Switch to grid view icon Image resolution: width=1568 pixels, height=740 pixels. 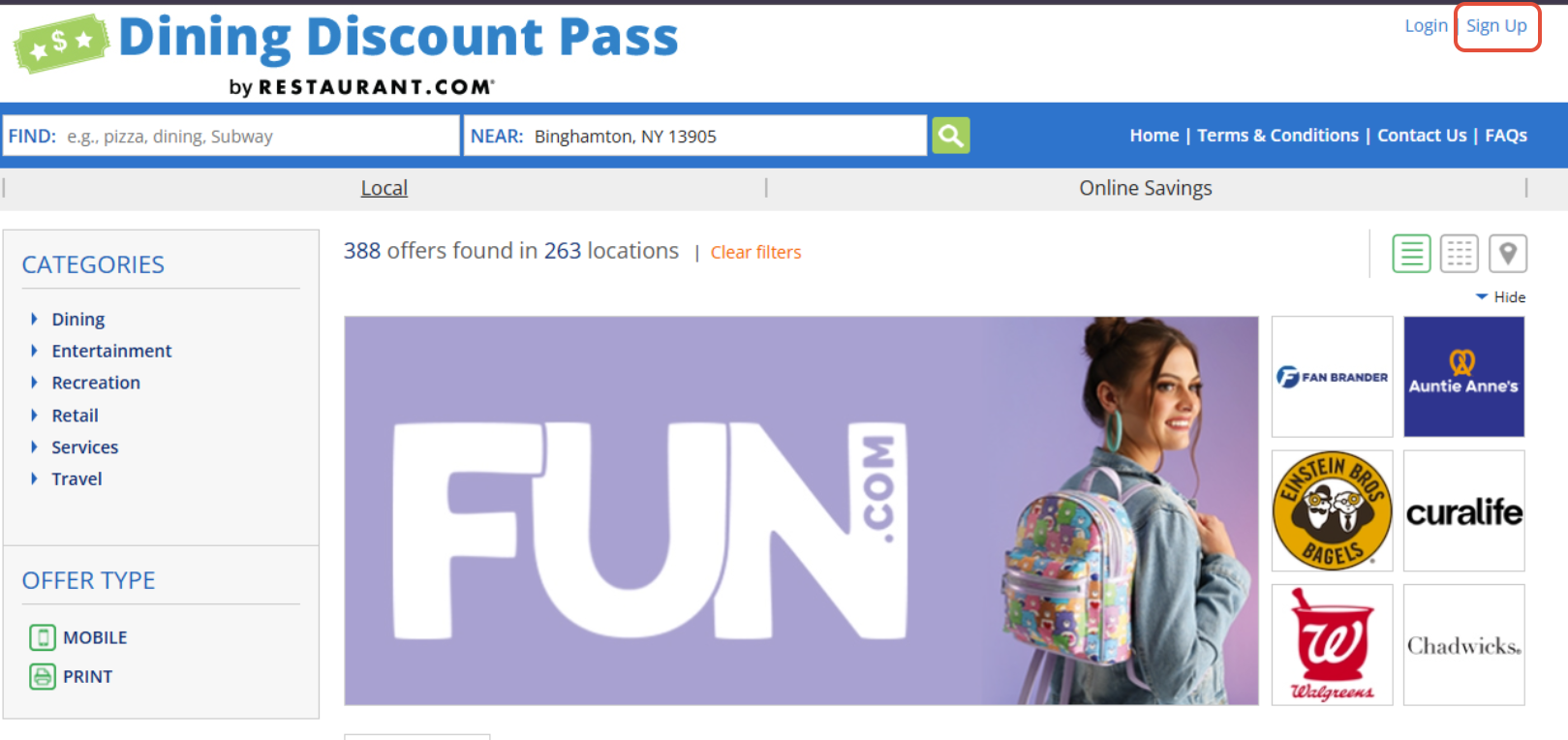[x=1459, y=254]
